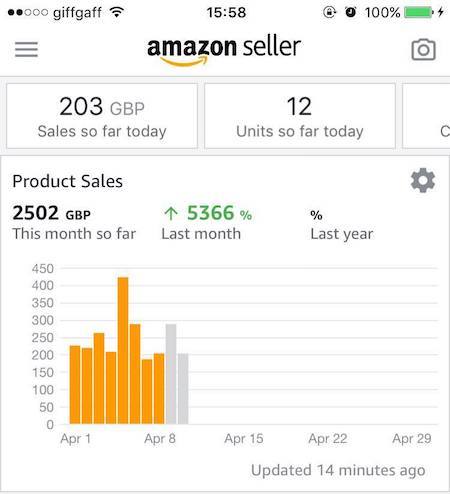Open Product Sales settings gear
The image size is (450, 494).
coord(423,180)
